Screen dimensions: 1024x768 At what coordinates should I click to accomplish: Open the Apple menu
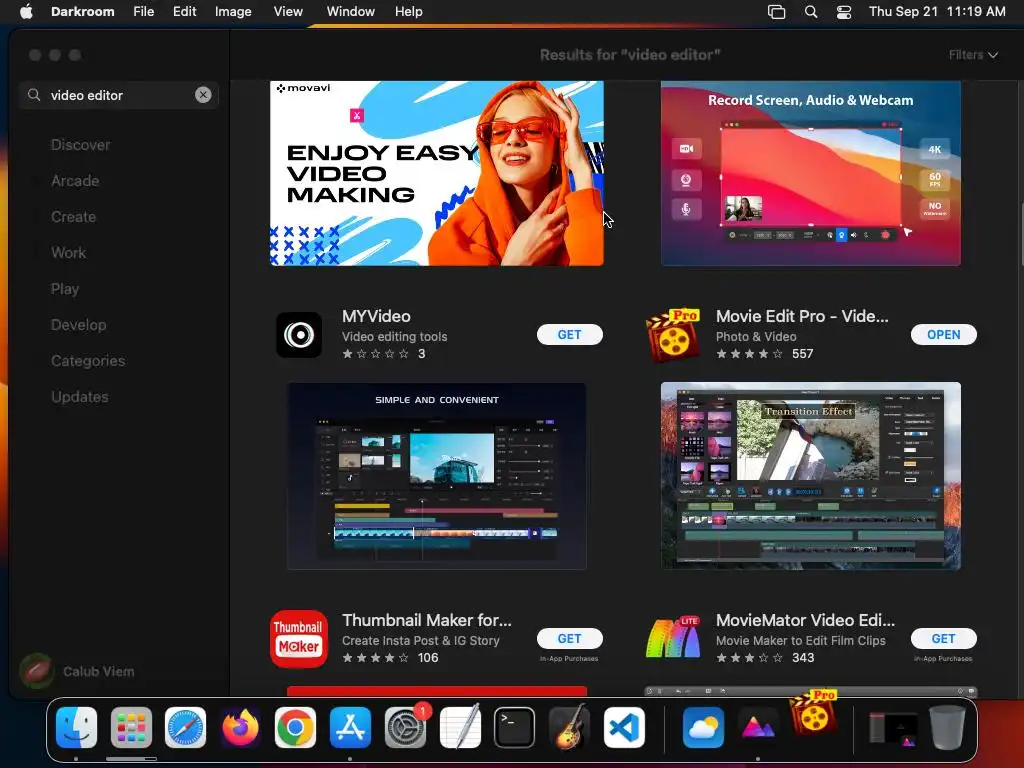[26, 12]
